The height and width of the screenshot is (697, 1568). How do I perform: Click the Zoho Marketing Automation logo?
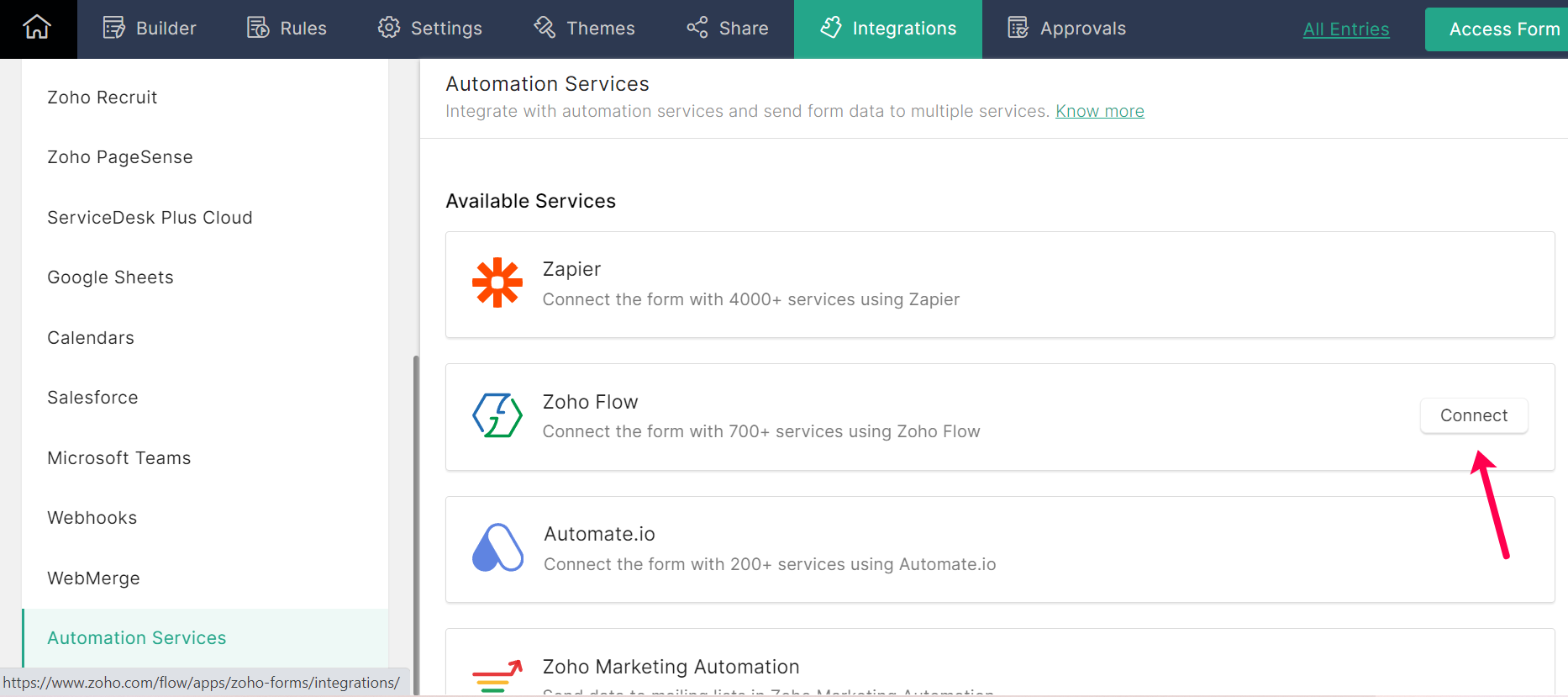497,676
